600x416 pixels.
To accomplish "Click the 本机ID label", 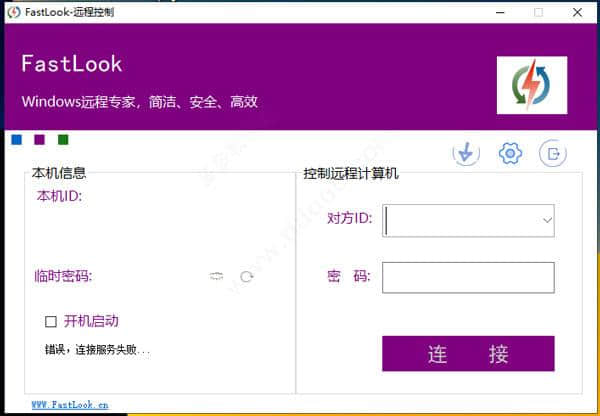I will tap(58, 196).
